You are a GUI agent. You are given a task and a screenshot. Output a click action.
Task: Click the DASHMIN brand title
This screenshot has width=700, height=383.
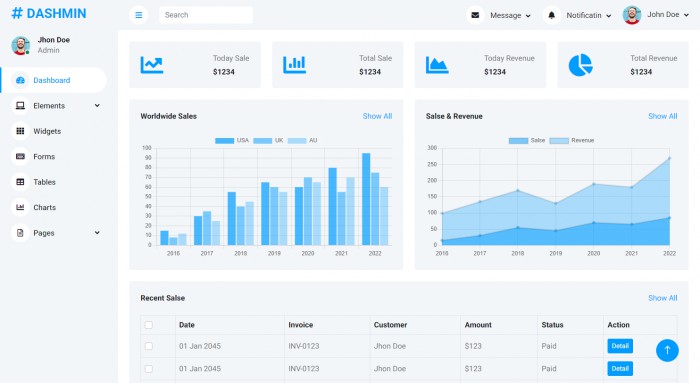56,13
